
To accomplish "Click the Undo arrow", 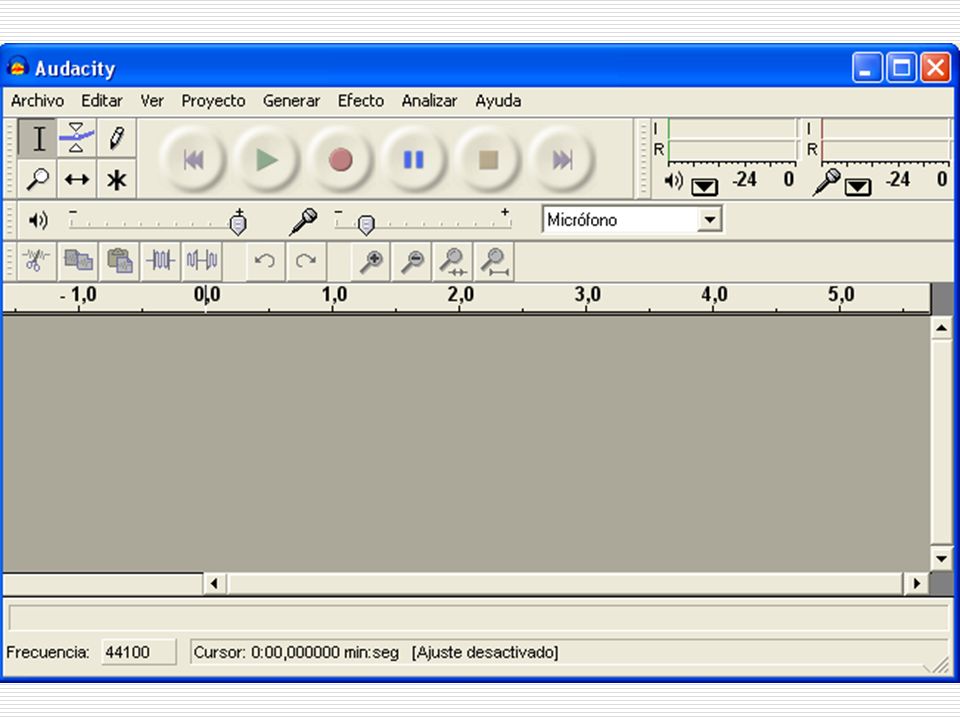I will (x=264, y=261).
